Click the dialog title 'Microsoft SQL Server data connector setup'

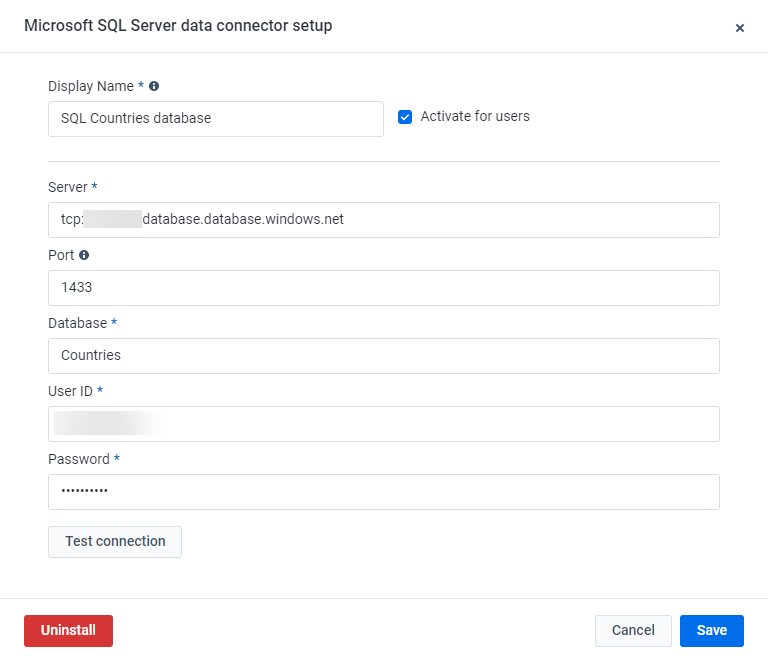pyautogui.click(x=178, y=26)
